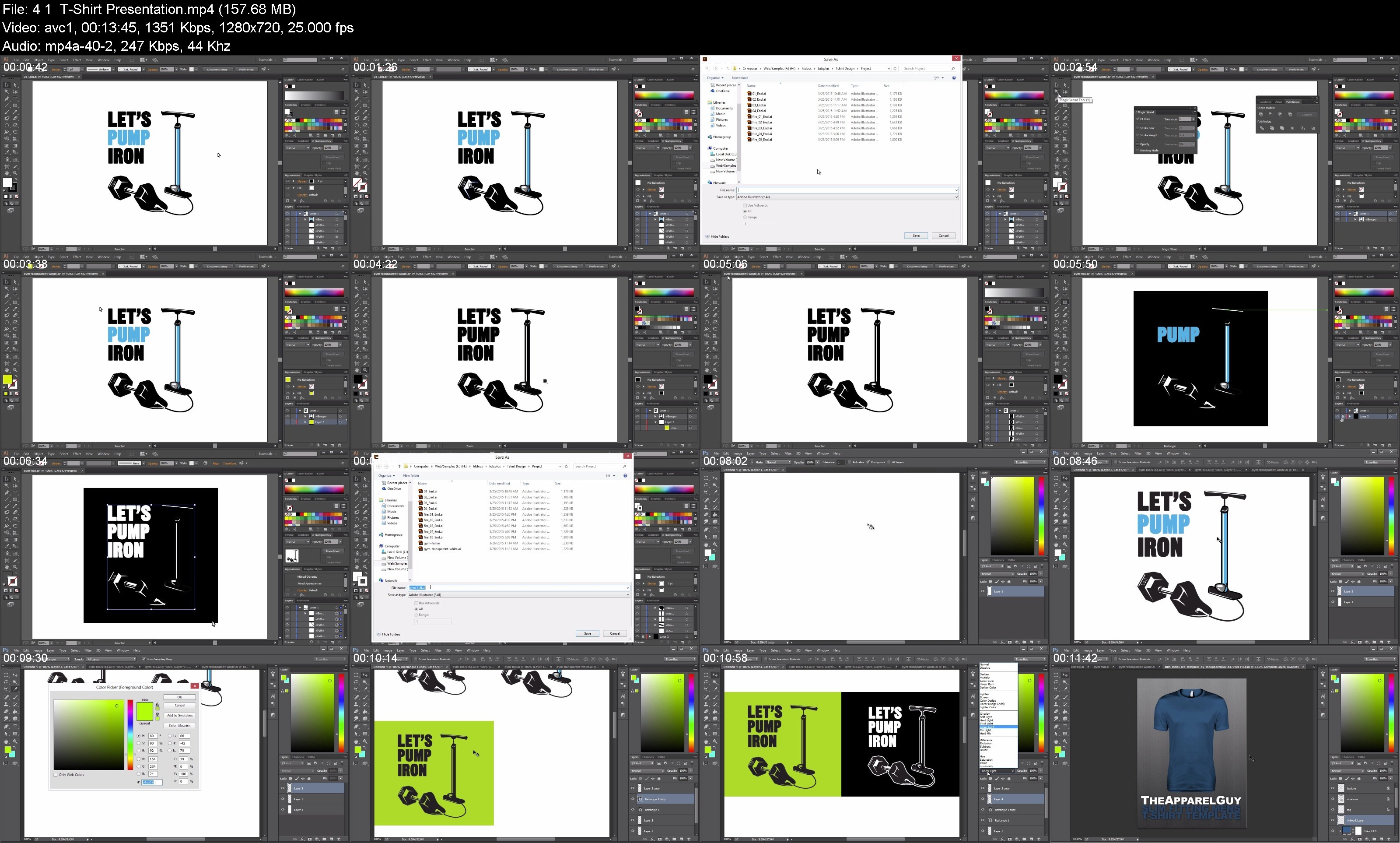This screenshot has width=1400, height=843.
Task: In 00:02:54 frame, expand Layer 1 disclosure triangle
Action: click(x=1350, y=214)
